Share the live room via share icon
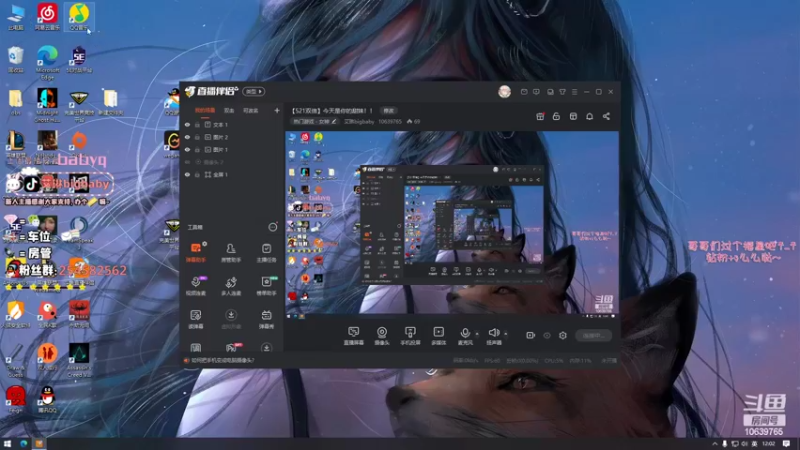Viewport: 800px width, 450px height. [x=606, y=116]
